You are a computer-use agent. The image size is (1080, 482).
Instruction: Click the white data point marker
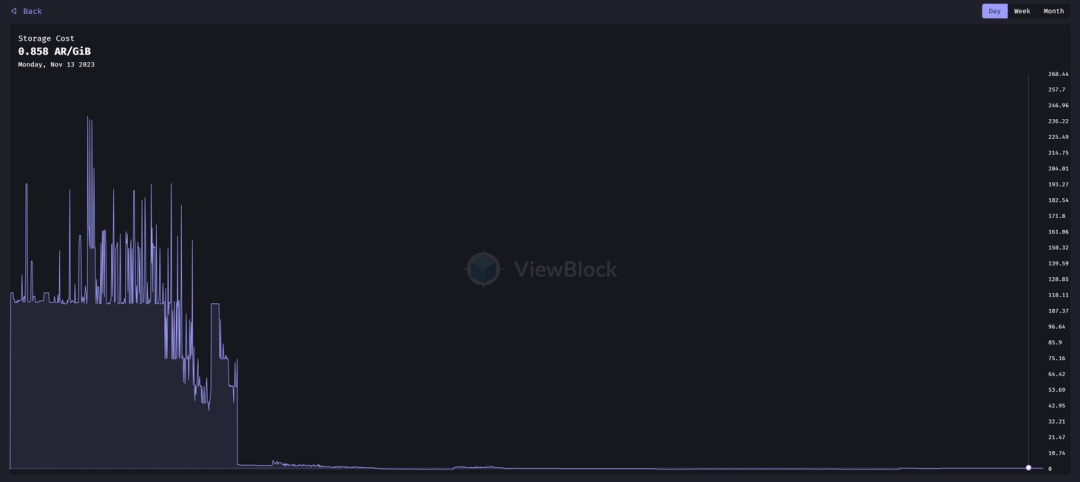click(x=1028, y=468)
